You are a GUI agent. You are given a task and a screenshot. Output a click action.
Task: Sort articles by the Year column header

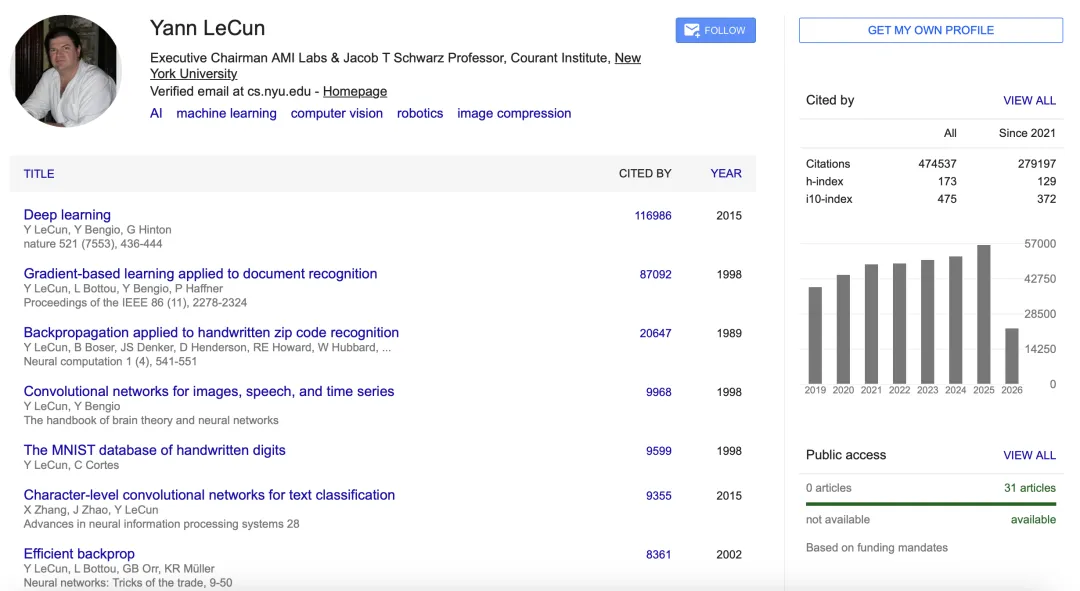click(x=726, y=174)
